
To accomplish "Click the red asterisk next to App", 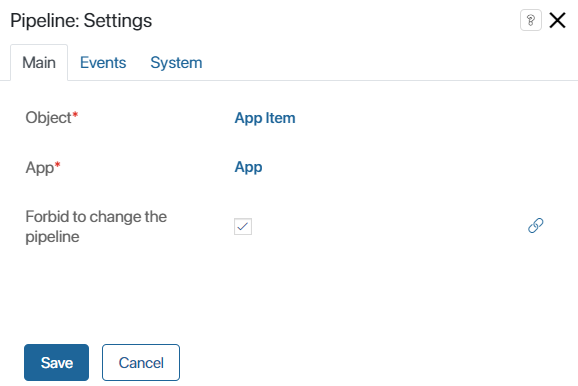I will coord(57,164).
